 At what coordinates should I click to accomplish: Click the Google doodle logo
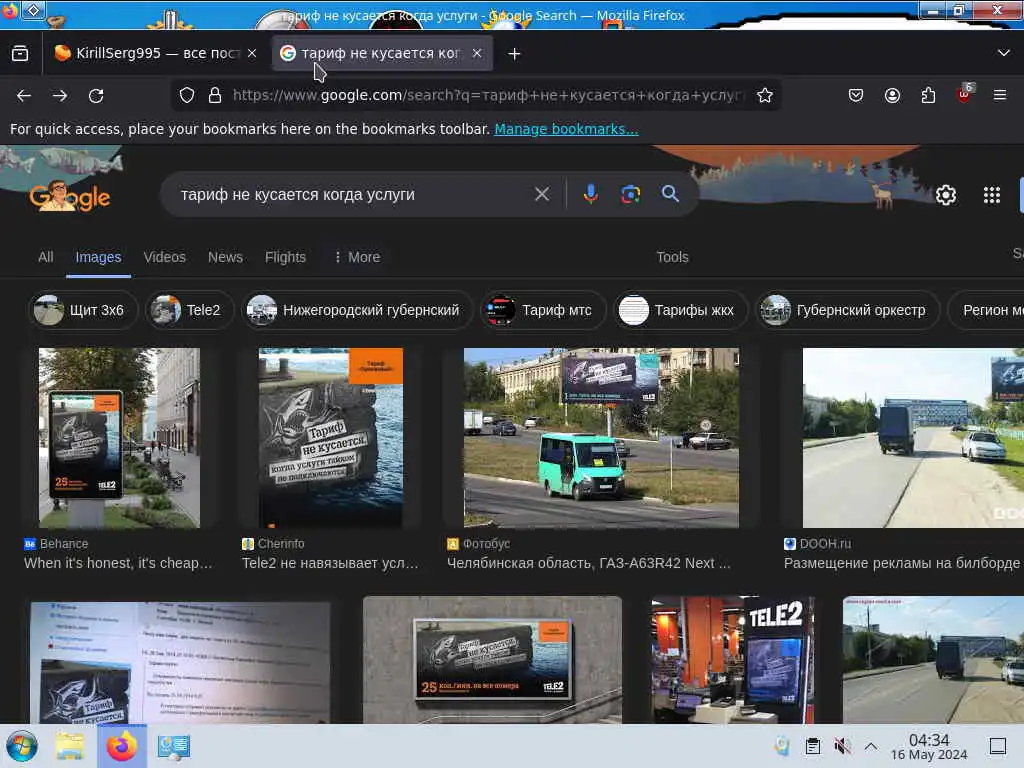70,196
